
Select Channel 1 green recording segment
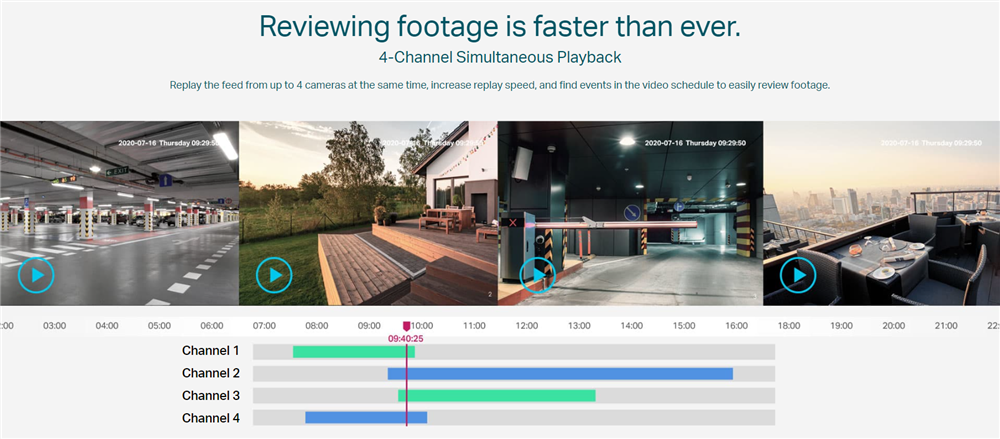coord(354,352)
